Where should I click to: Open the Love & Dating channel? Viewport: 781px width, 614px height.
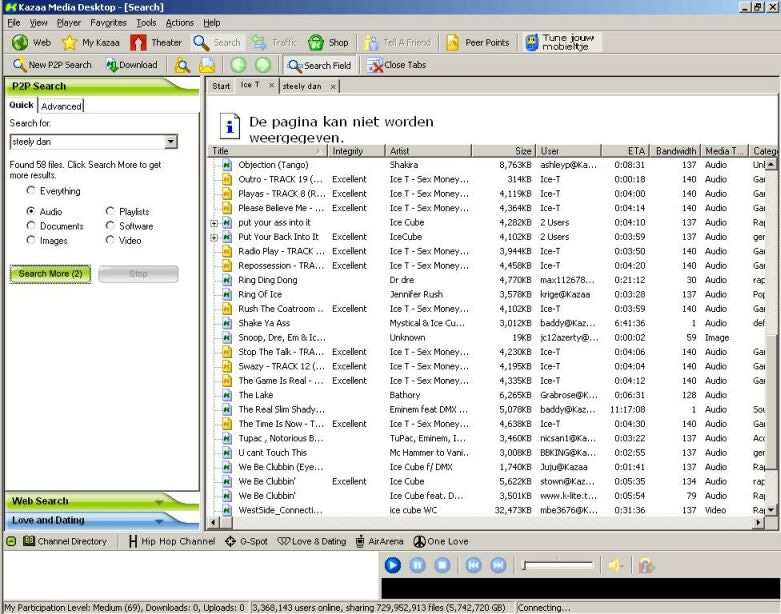click(312, 541)
